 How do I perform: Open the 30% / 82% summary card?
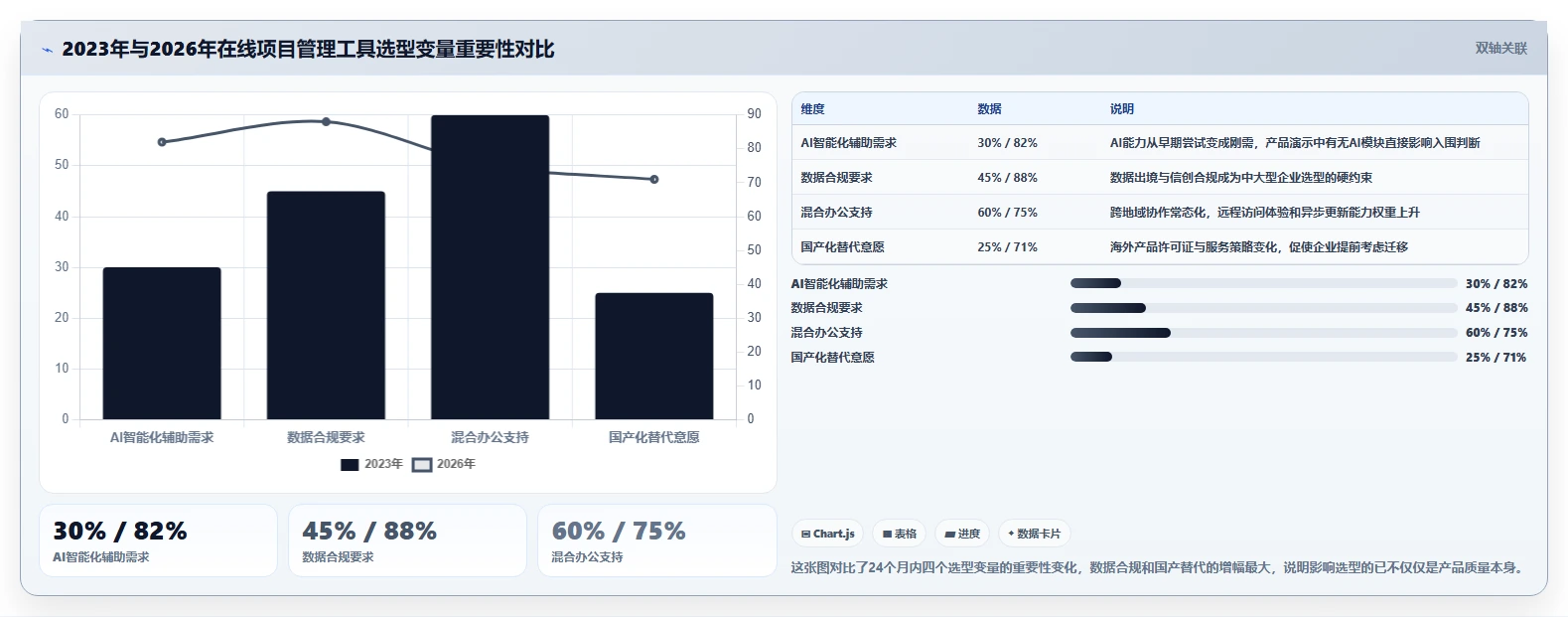[158, 540]
